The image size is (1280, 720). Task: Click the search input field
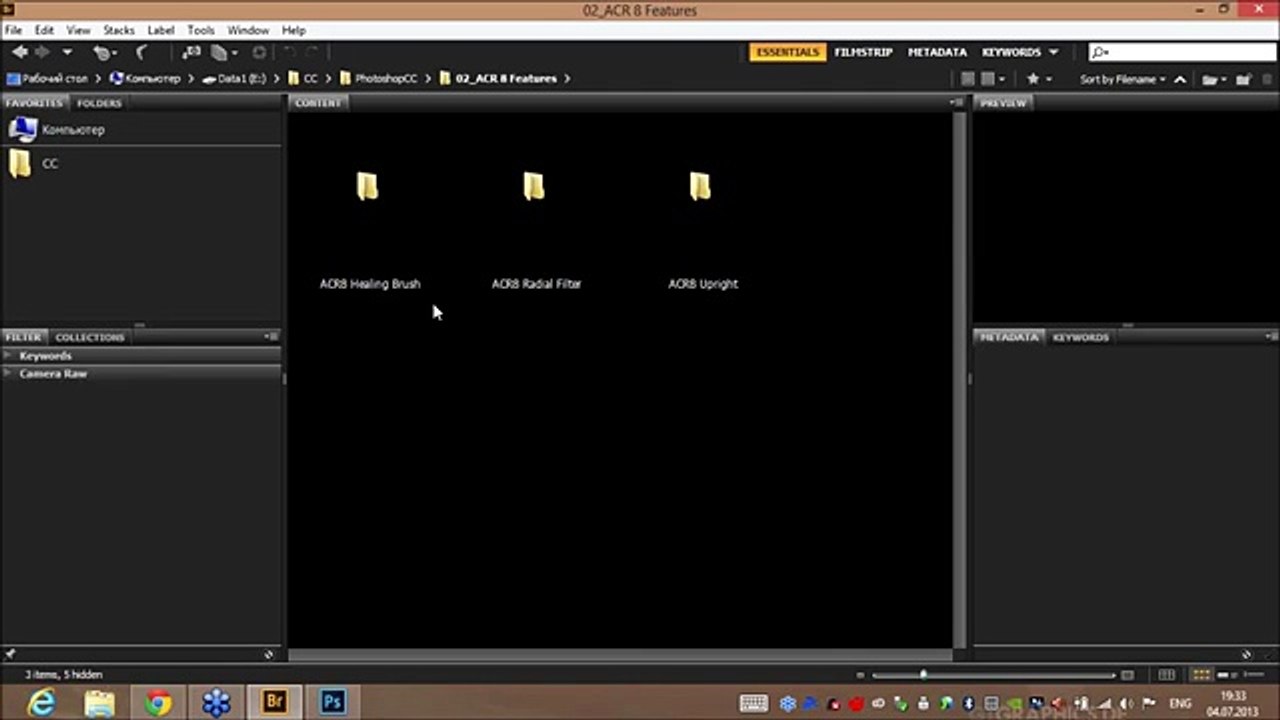pos(1182,52)
